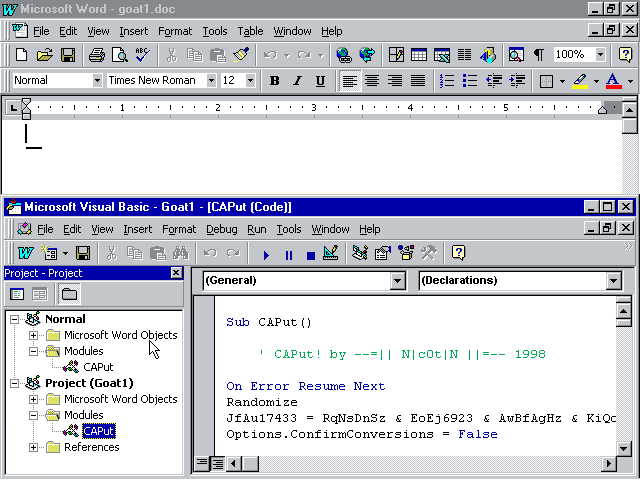The image size is (640, 480).
Task: Click the Save icon in Visual Basic toolbar
Action: coord(83,253)
